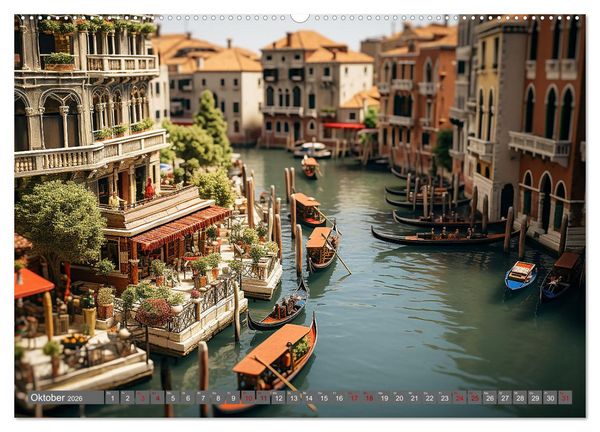The height and width of the screenshot is (432, 600).
Task: Select day 1 in the calendar strip
Action: (x=112, y=398)
